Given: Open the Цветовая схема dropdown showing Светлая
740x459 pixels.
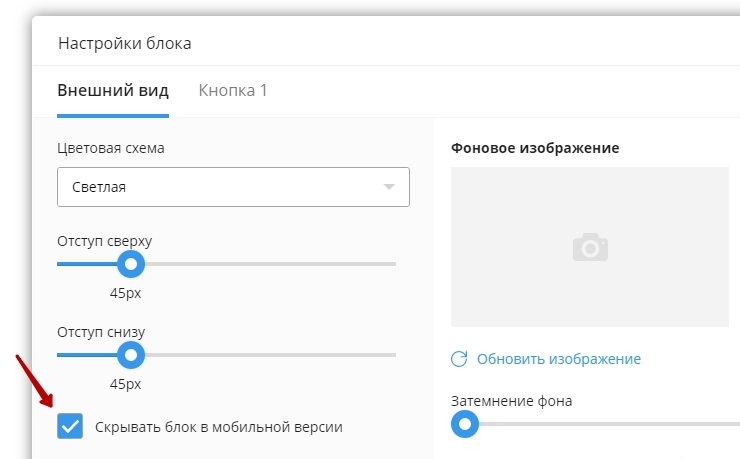Looking at the screenshot, I should [x=220, y=187].
